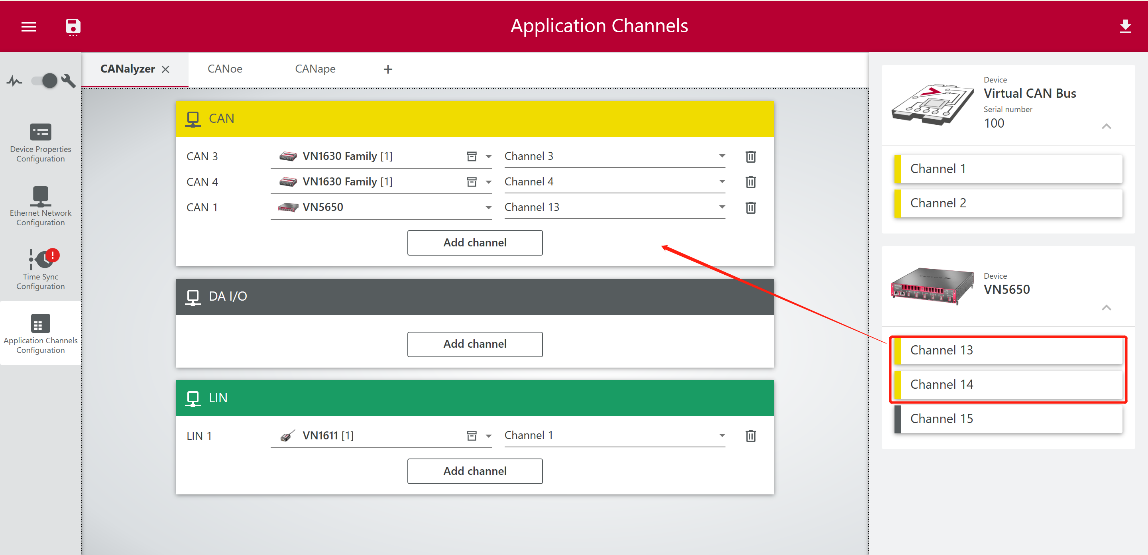
Task: Open device dropdown for CAN 3
Action: pyautogui.click(x=489, y=157)
